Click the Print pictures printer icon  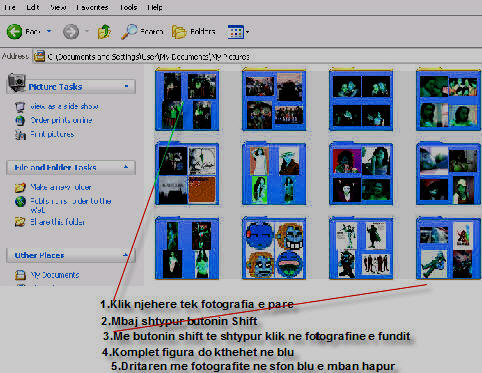pyautogui.click(x=20, y=134)
